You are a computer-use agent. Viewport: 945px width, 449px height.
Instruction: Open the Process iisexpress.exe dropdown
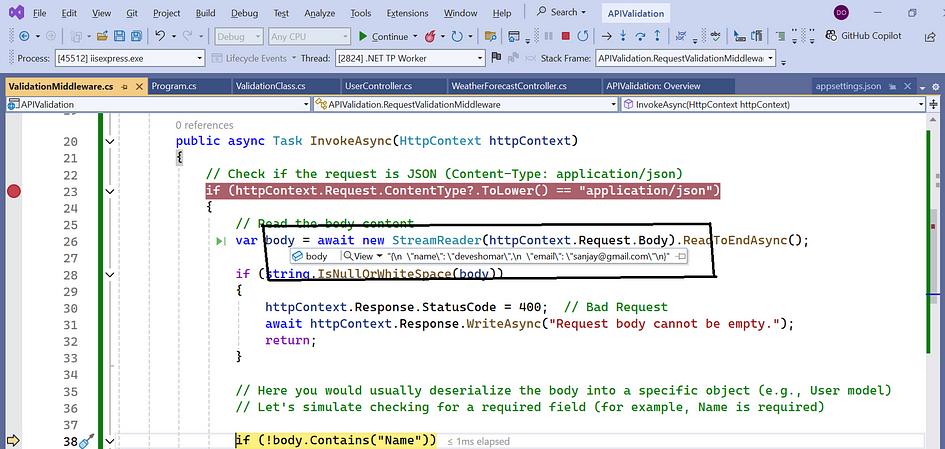pyautogui.click(x=130, y=58)
